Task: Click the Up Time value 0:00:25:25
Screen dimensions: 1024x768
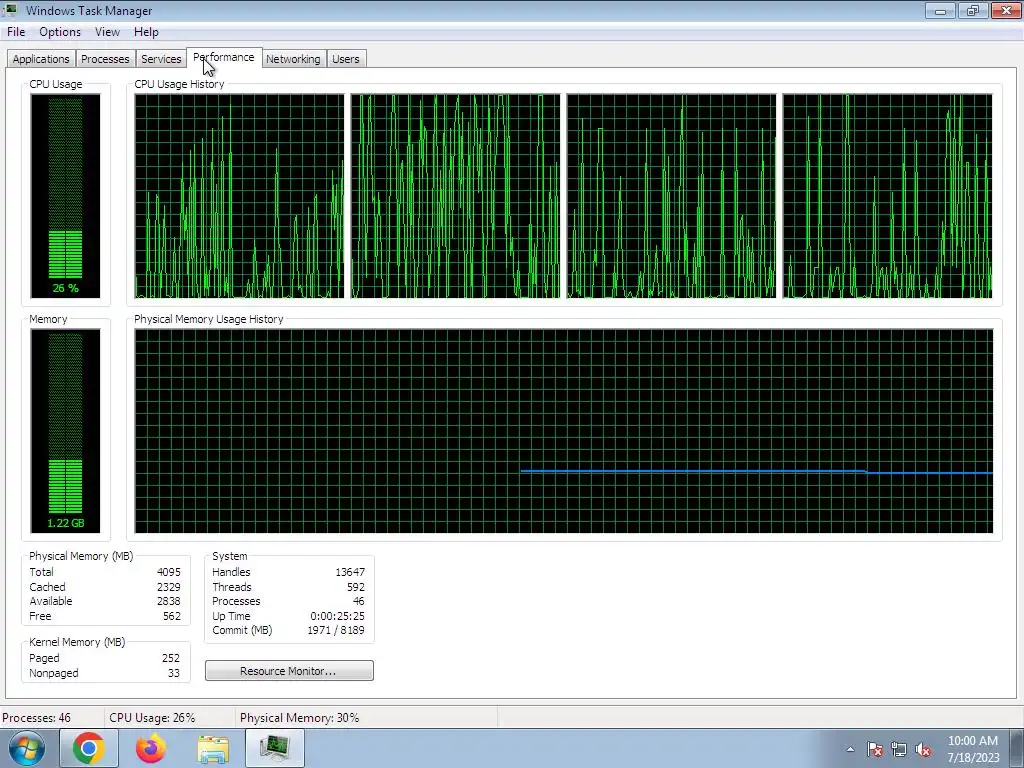Action: [x=338, y=616]
